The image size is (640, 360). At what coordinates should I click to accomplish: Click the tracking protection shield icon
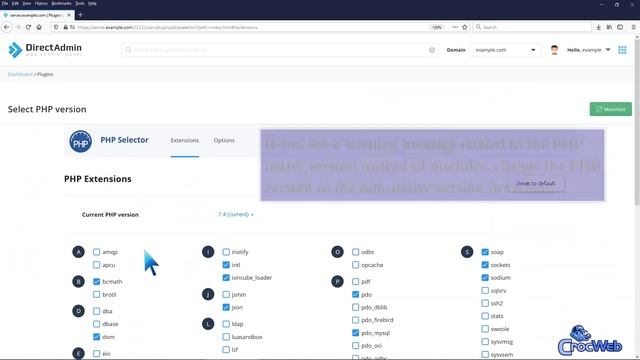click(x=56, y=27)
